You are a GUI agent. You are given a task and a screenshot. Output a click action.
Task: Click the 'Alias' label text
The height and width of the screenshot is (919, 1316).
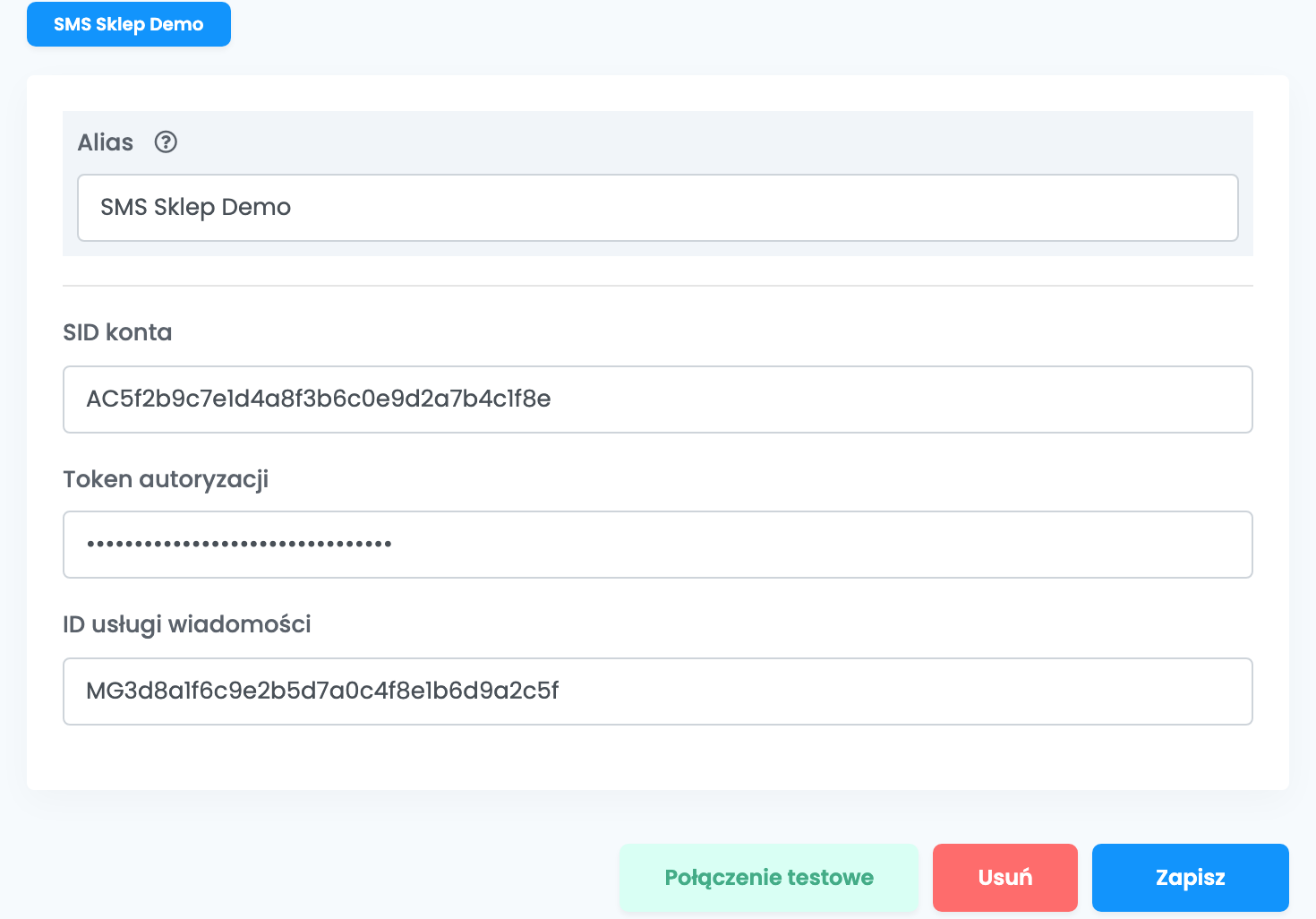[106, 142]
